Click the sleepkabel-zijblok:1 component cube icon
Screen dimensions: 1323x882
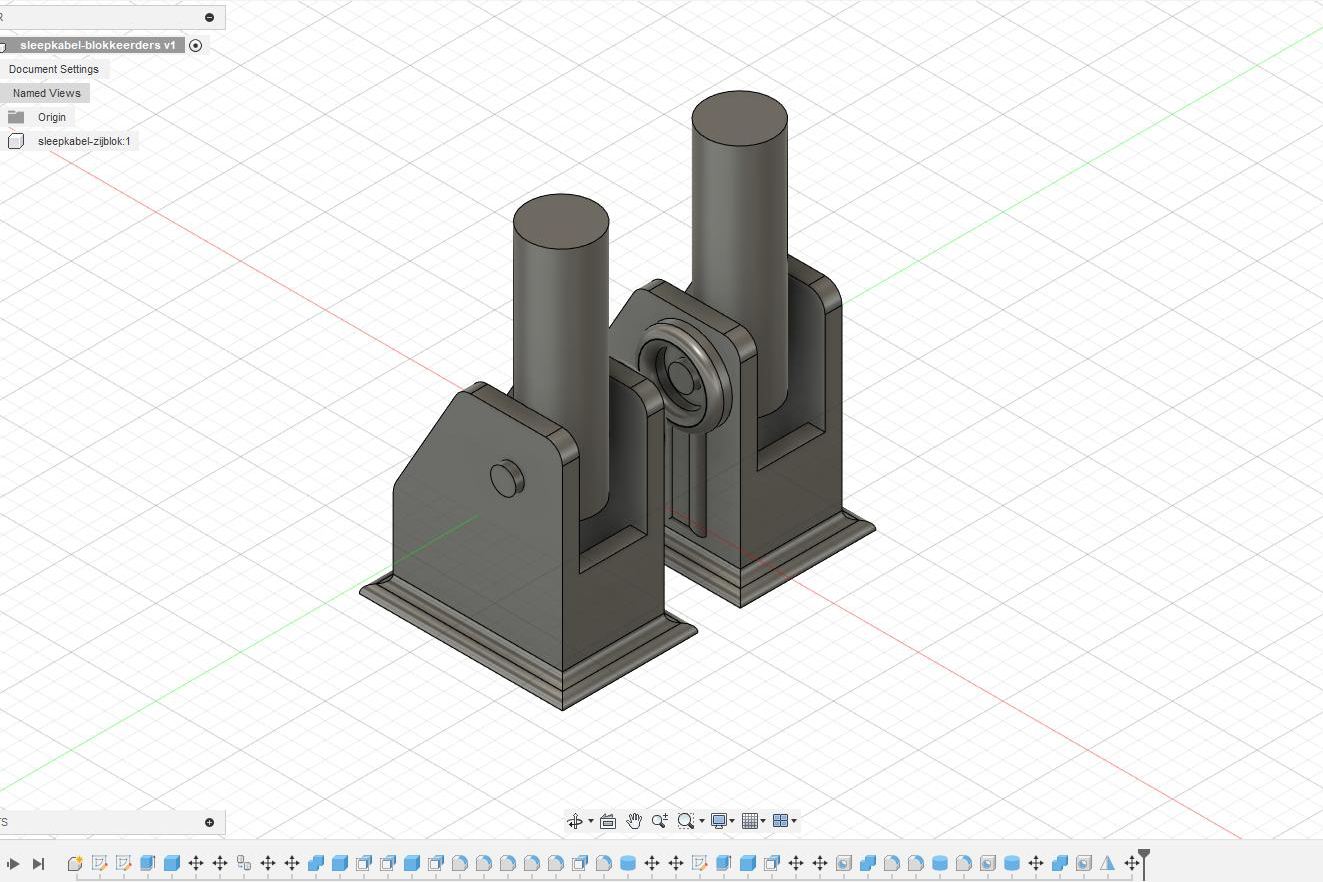pyautogui.click(x=16, y=141)
